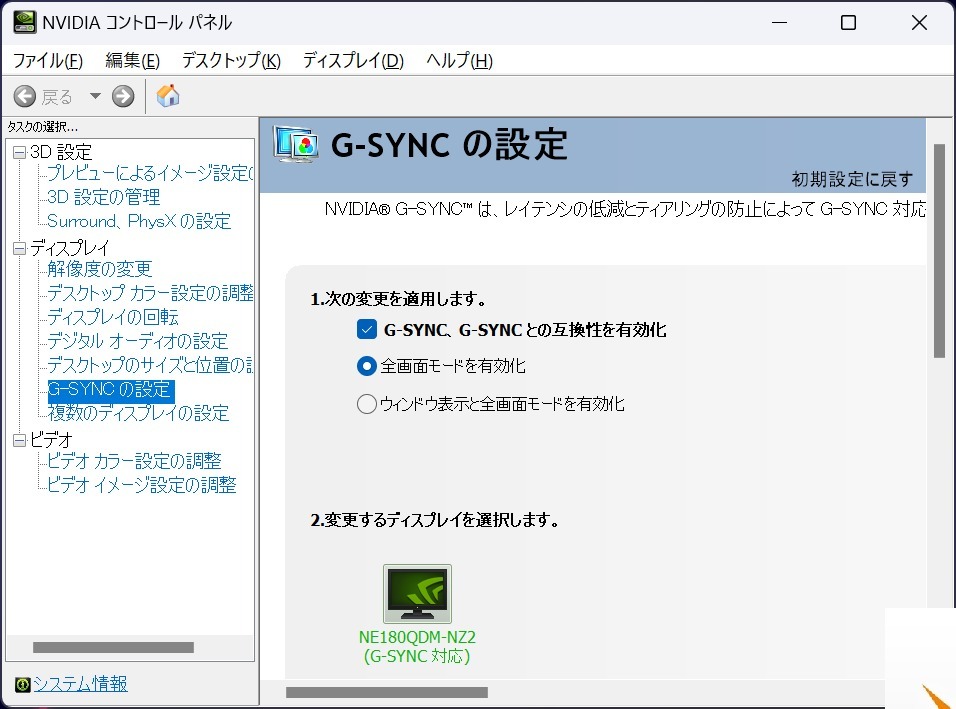Open the デスクトップ(K) menu

point(231,60)
